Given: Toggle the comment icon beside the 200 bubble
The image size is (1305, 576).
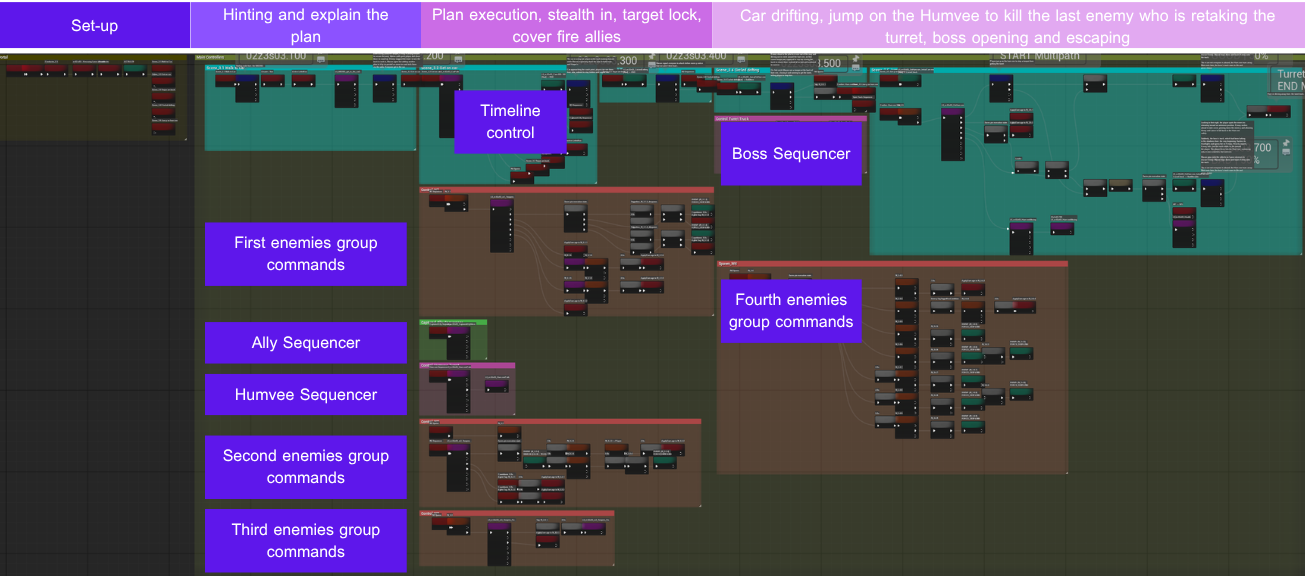Looking at the screenshot, I should (x=458, y=59).
